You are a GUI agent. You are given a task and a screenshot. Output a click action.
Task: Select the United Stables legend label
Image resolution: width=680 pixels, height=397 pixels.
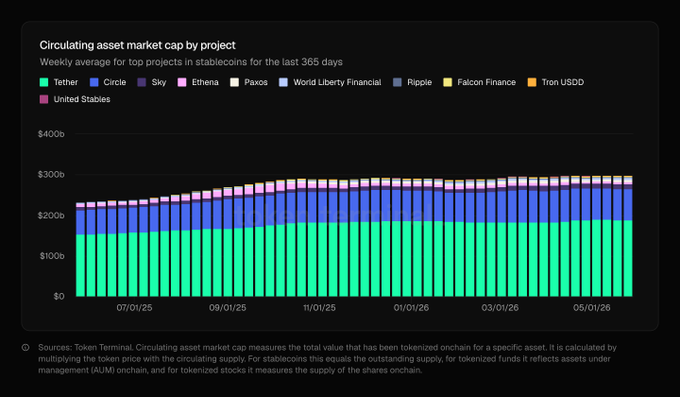(82, 99)
